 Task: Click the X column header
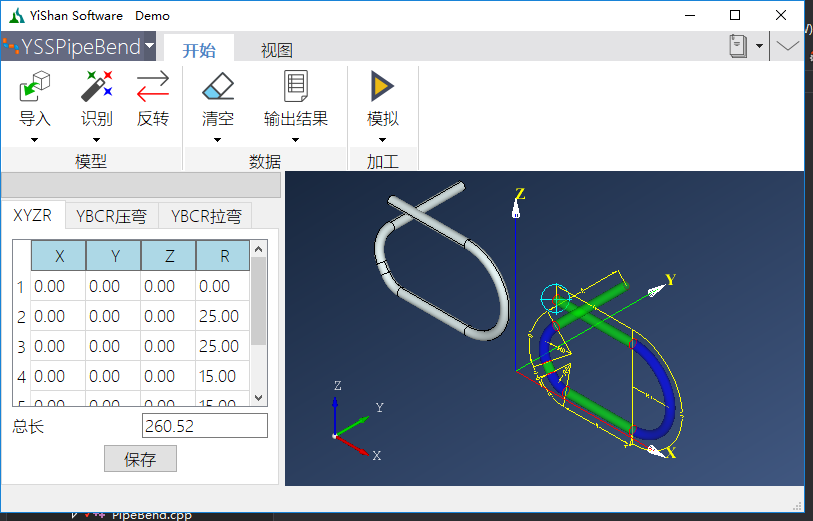pyautogui.click(x=59, y=256)
